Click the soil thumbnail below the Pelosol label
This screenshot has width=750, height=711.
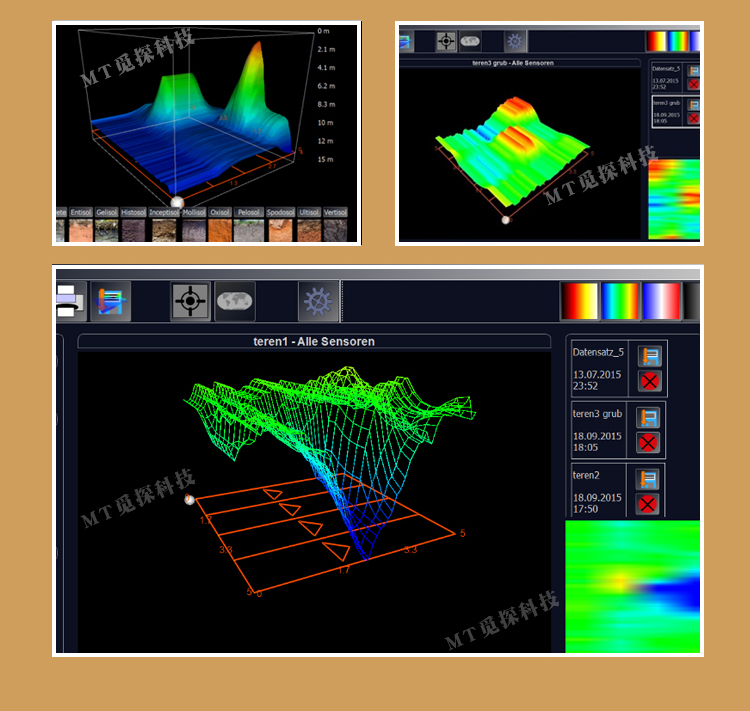coord(249,231)
